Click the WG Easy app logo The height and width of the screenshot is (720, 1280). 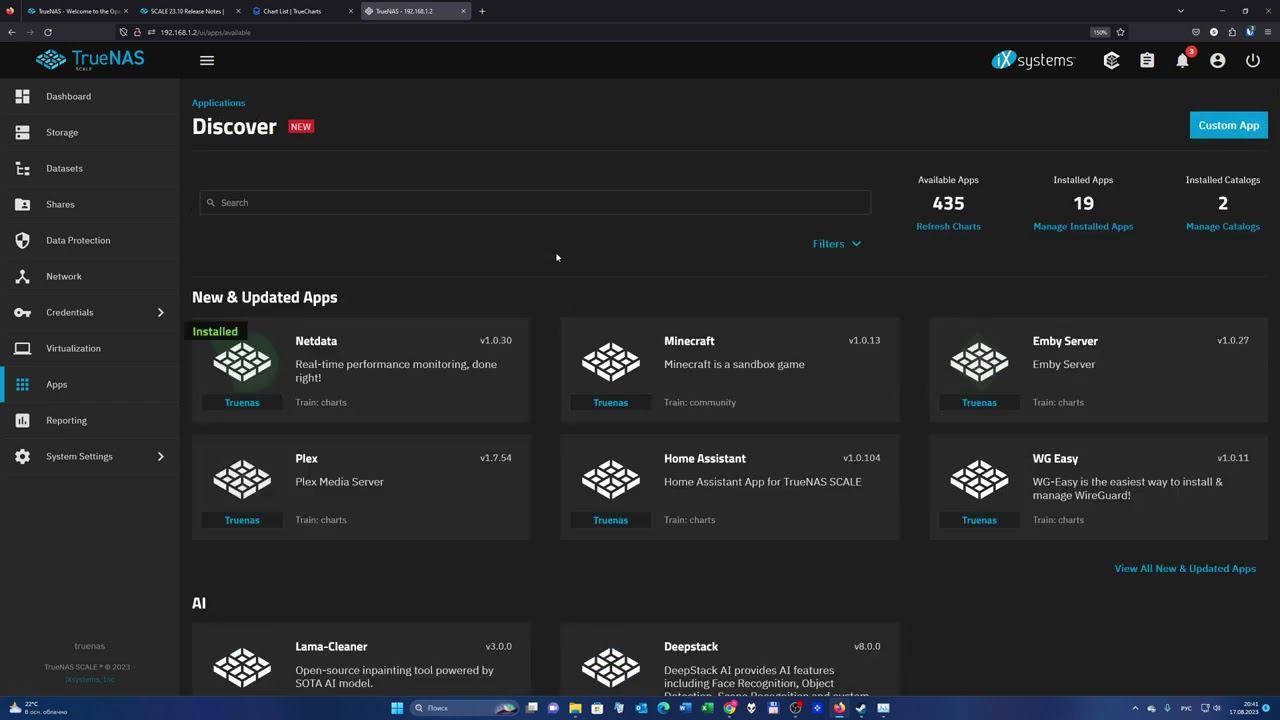[979, 479]
